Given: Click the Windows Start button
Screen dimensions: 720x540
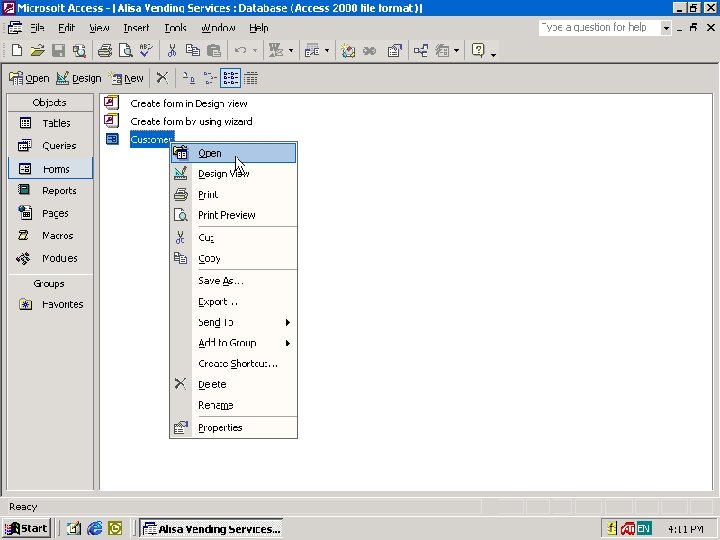Looking at the screenshot, I should coord(26,529).
